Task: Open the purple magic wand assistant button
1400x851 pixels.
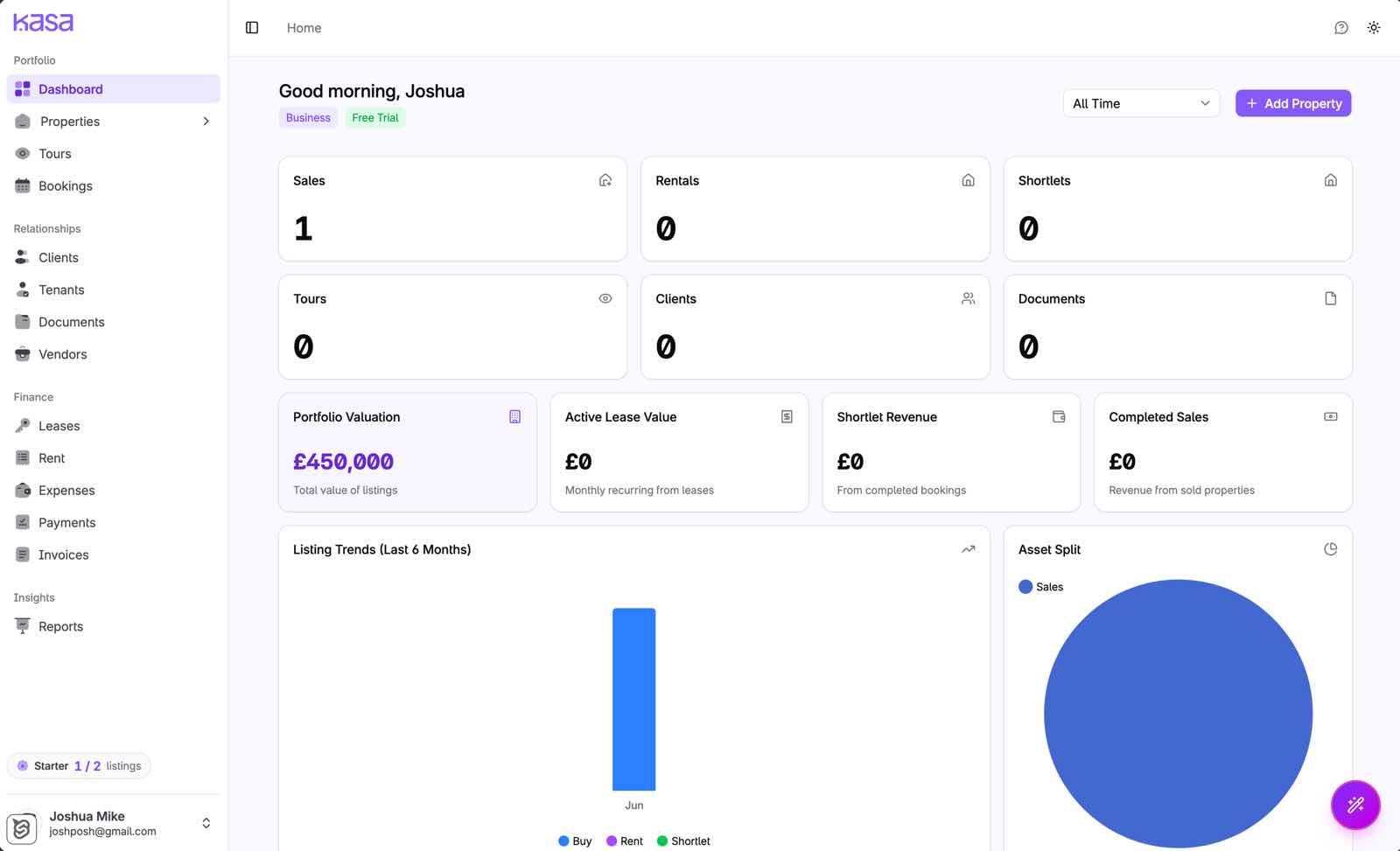Action: click(x=1355, y=805)
